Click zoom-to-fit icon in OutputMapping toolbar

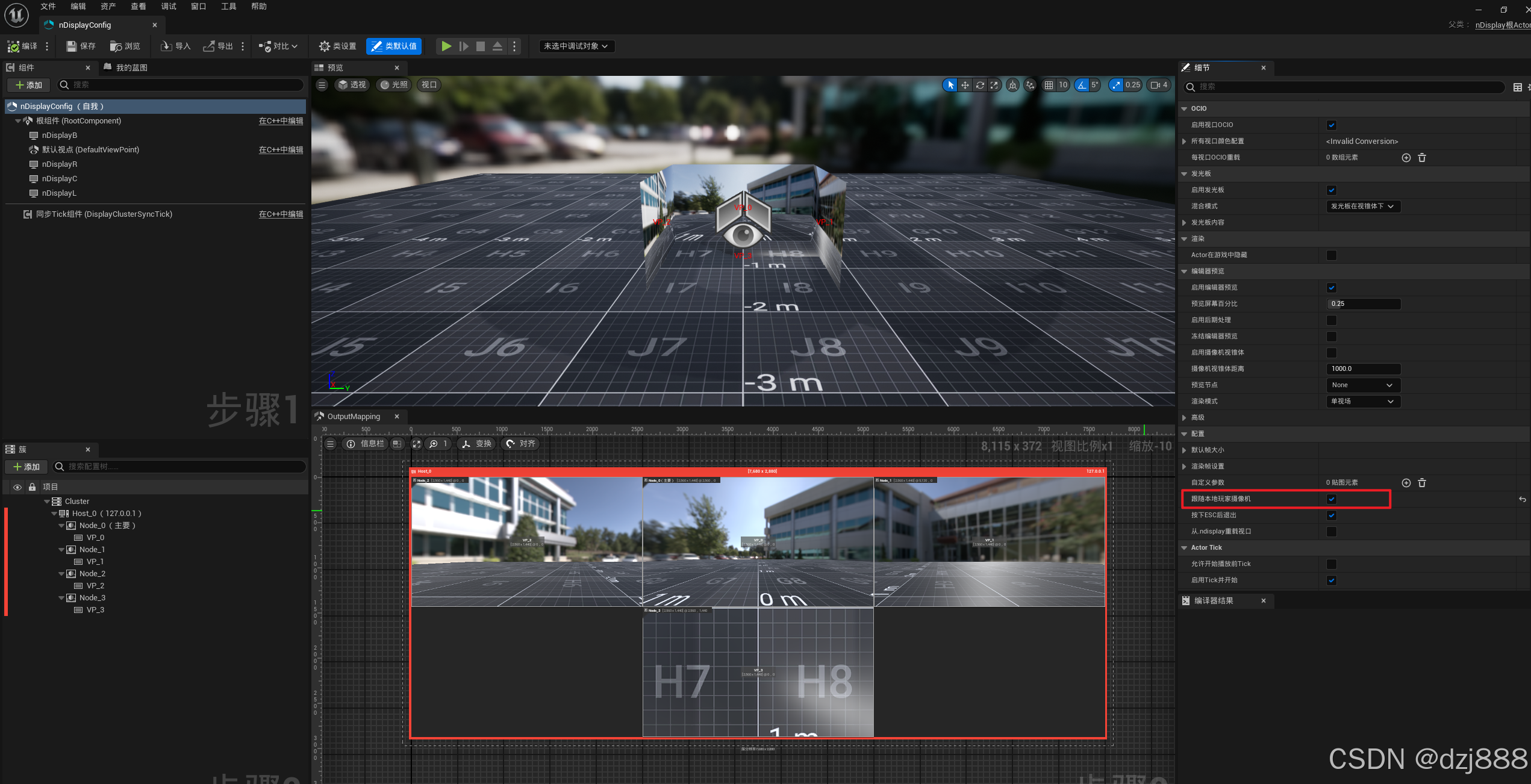tap(416, 444)
